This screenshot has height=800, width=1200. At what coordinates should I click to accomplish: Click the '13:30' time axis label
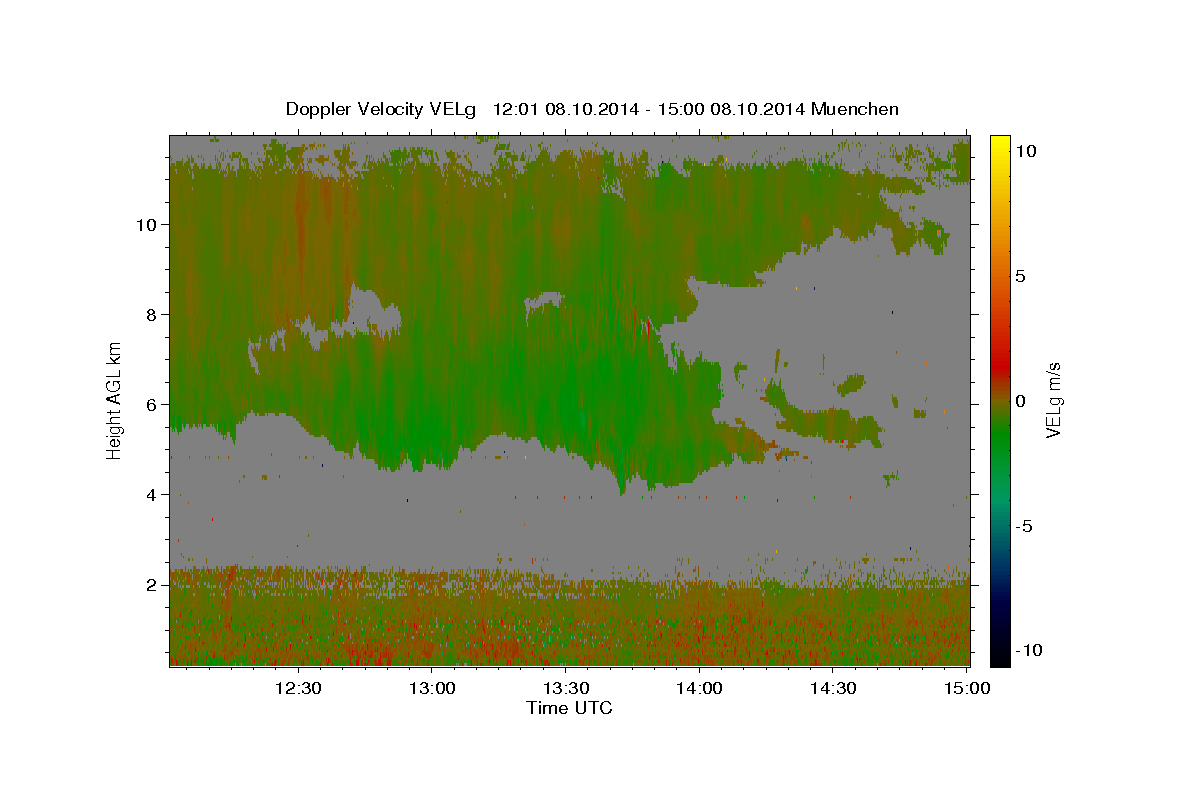(x=566, y=688)
